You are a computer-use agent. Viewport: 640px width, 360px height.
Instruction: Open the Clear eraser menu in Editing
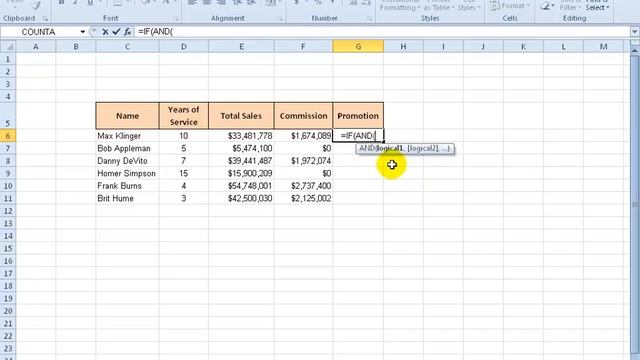(547, 6)
